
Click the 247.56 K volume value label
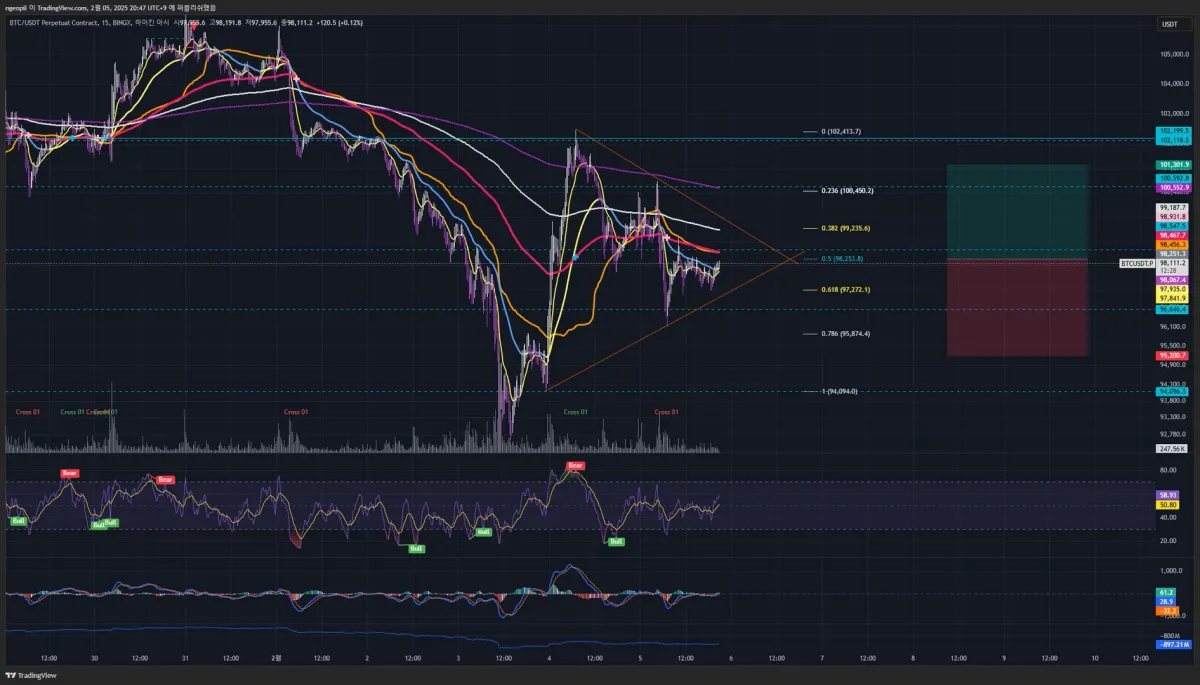[x=1172, y=449]
